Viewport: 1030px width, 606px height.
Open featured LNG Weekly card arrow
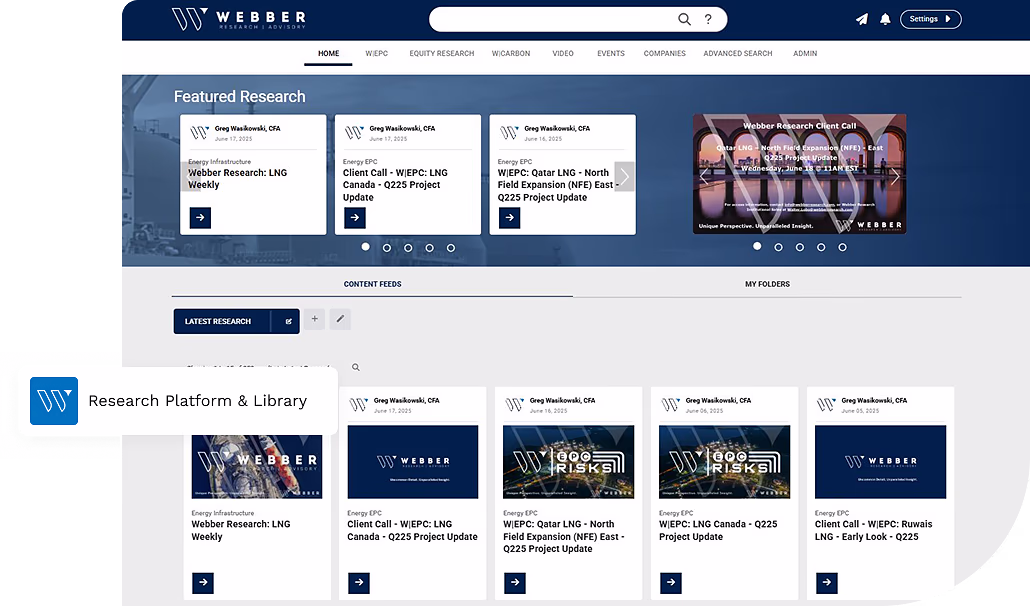point(200,217)
